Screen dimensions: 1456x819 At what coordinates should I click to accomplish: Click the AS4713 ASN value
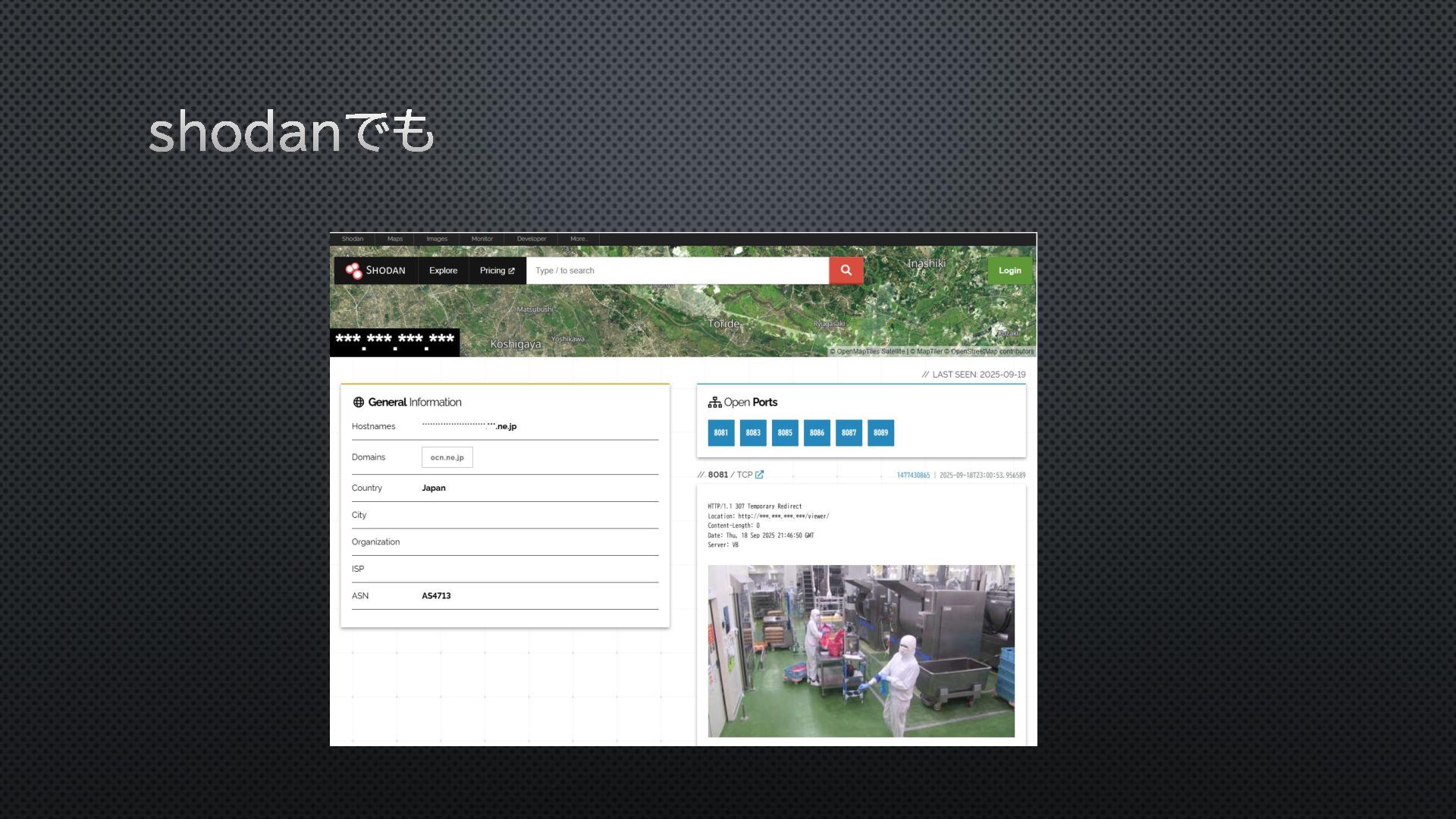[x=436, y=596]
